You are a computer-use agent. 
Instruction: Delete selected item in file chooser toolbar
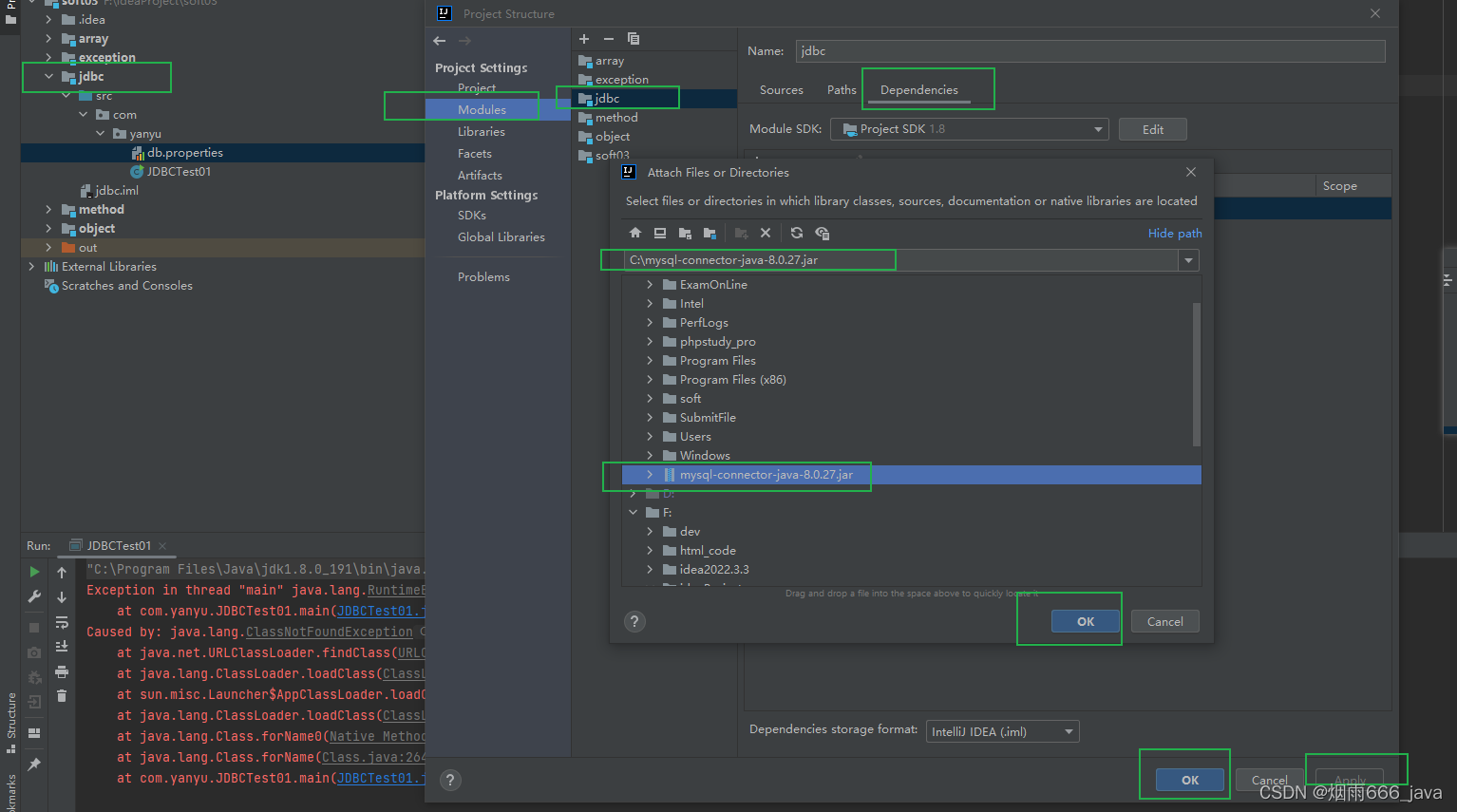click(x=766, y=233)
